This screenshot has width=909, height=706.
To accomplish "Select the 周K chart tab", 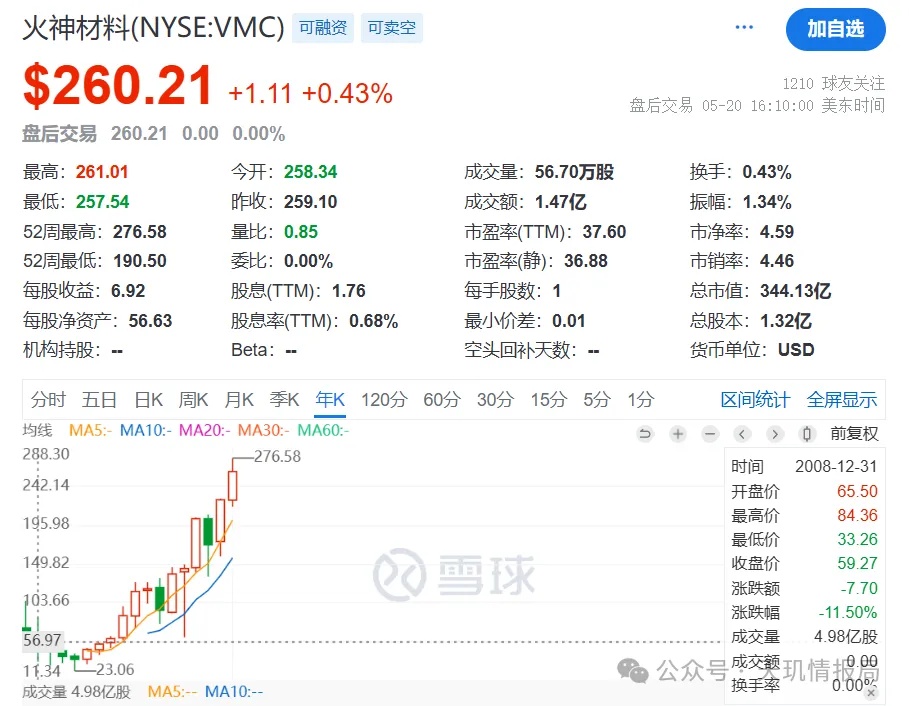I will tap(193, 399).
